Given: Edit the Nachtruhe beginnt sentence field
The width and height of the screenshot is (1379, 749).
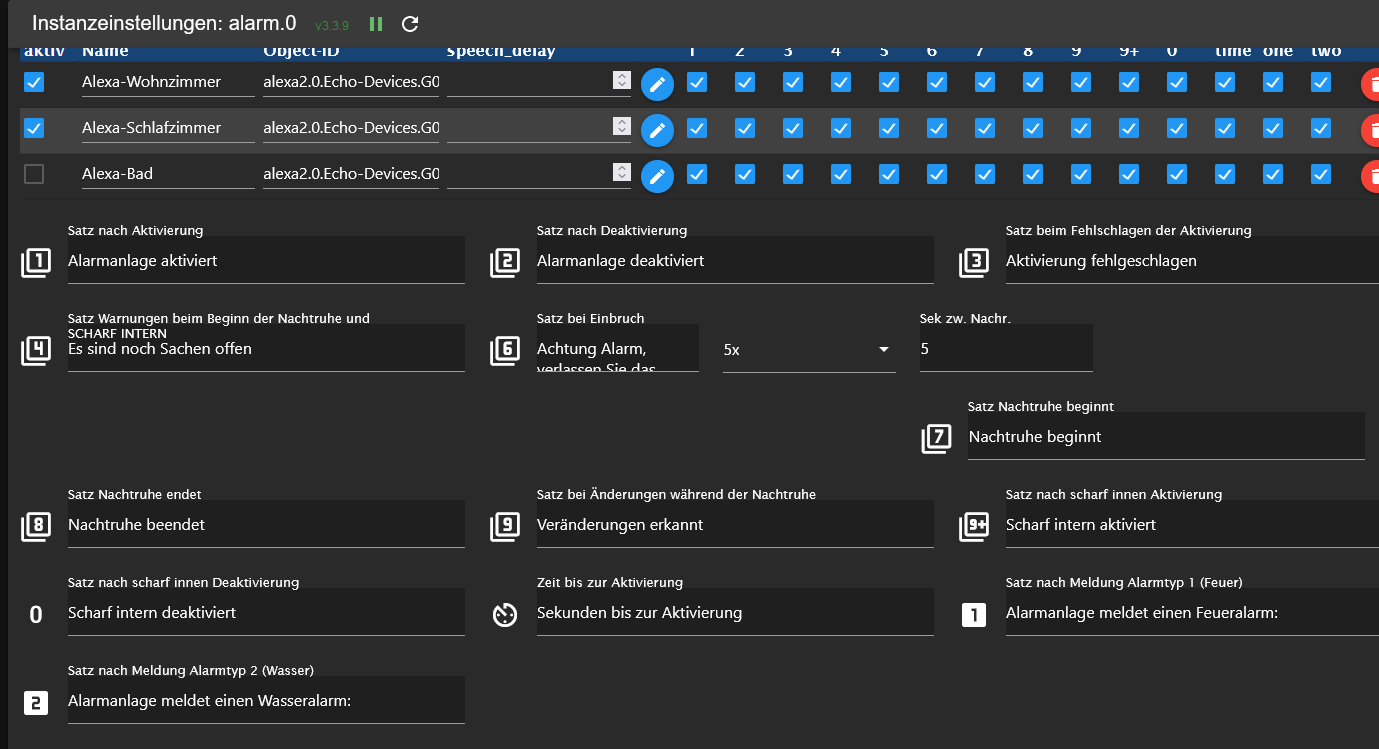Looking at the screenshot, I should coord(1166,436).
